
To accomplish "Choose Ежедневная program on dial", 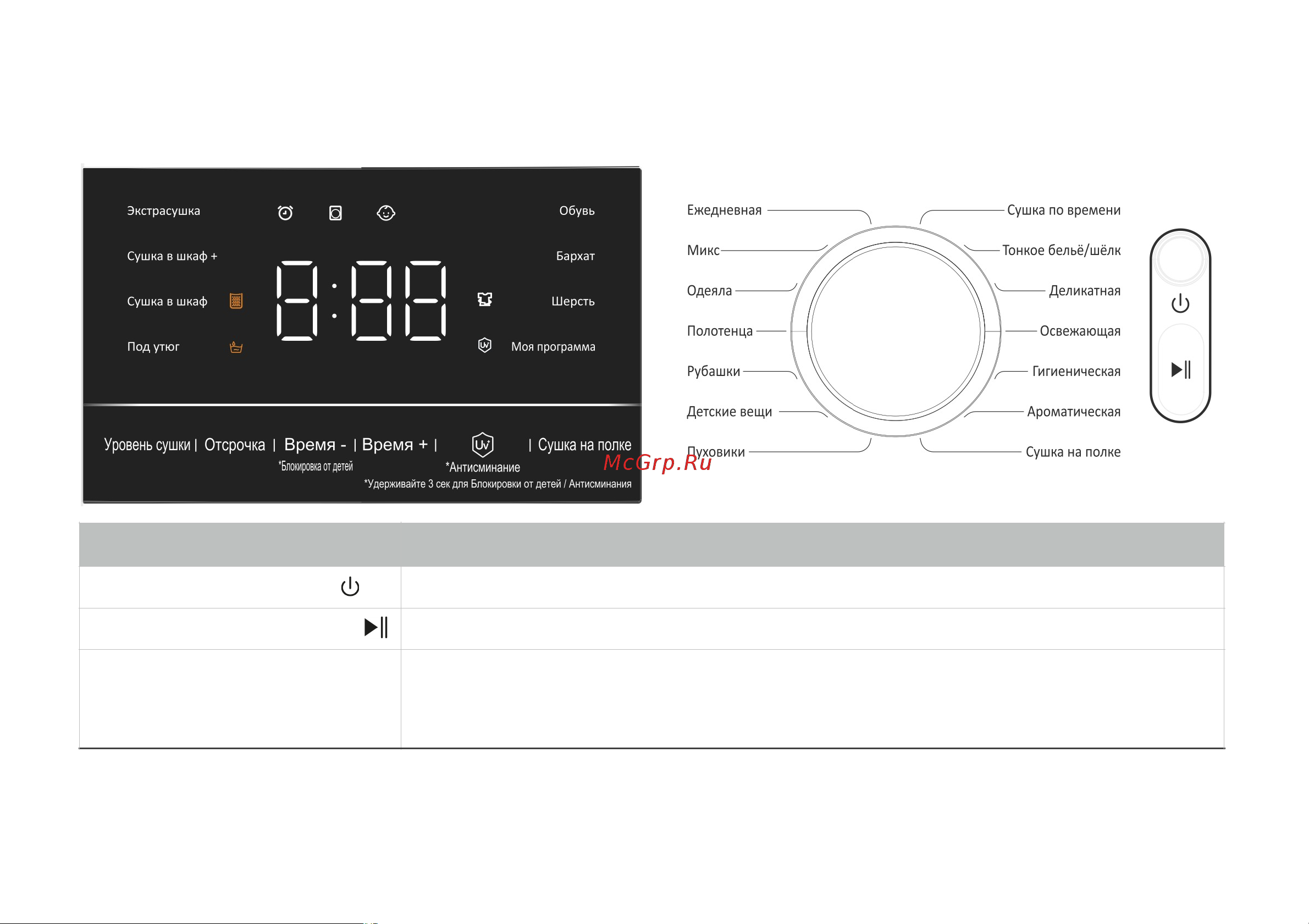I will tap(724, 211).
